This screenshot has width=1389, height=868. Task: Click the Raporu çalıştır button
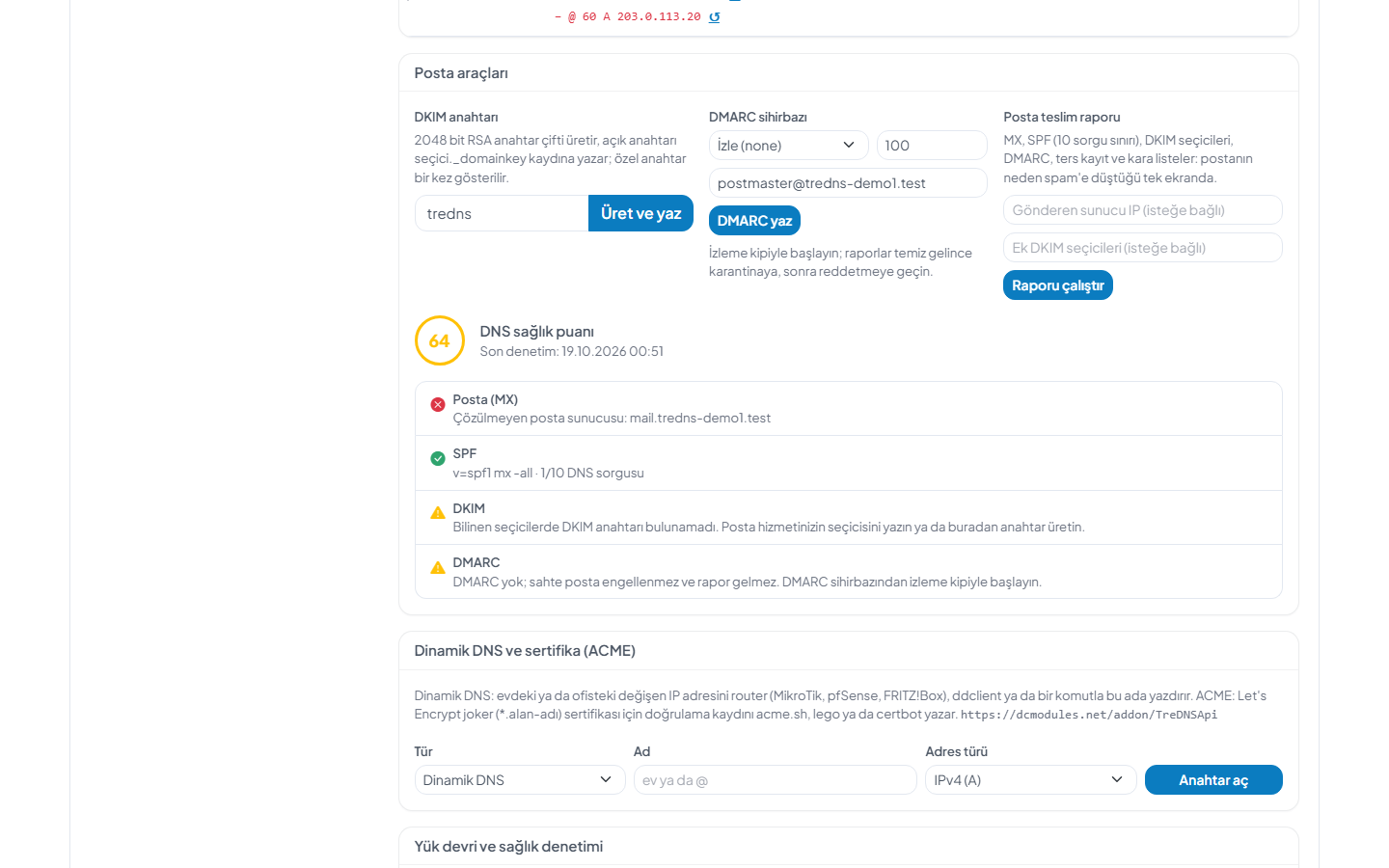click(x=1058, y=285)
